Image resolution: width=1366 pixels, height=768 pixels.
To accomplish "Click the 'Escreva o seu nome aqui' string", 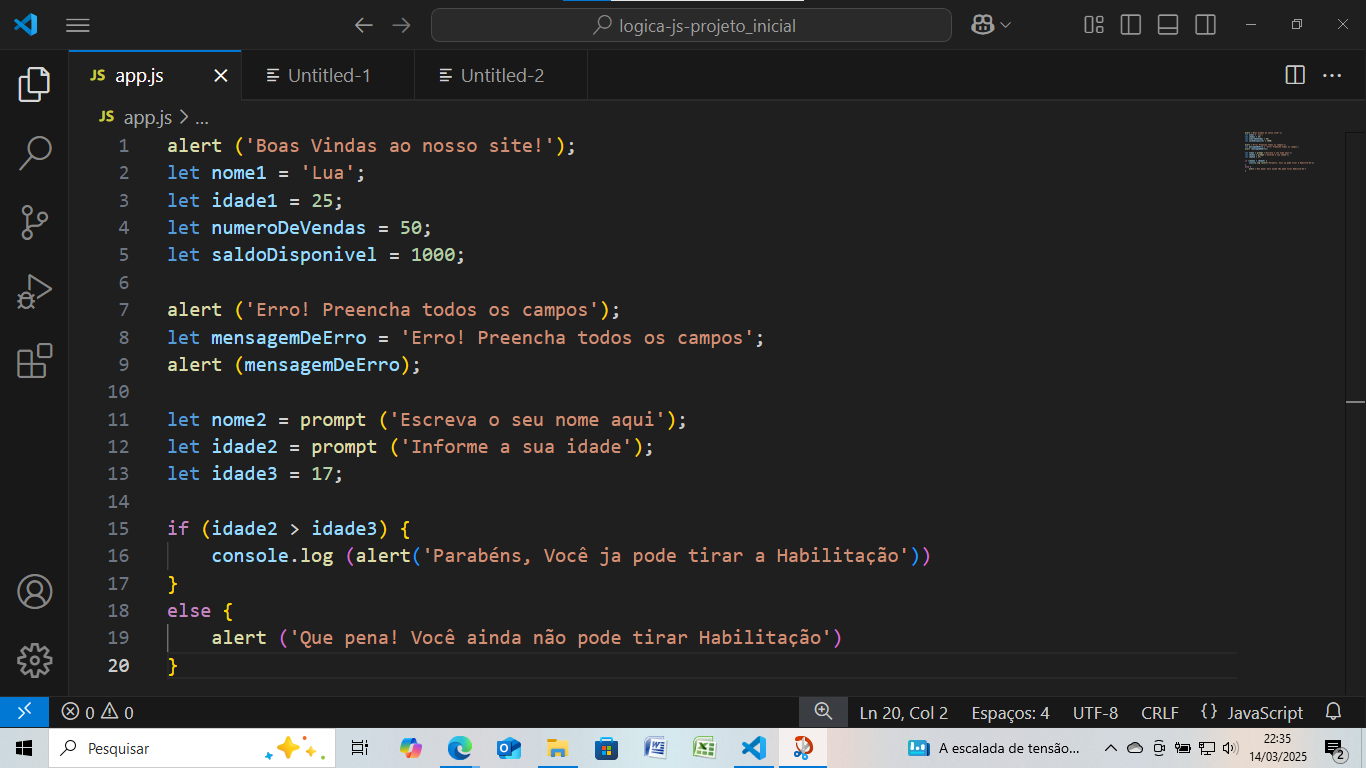I will click(527, 419).
